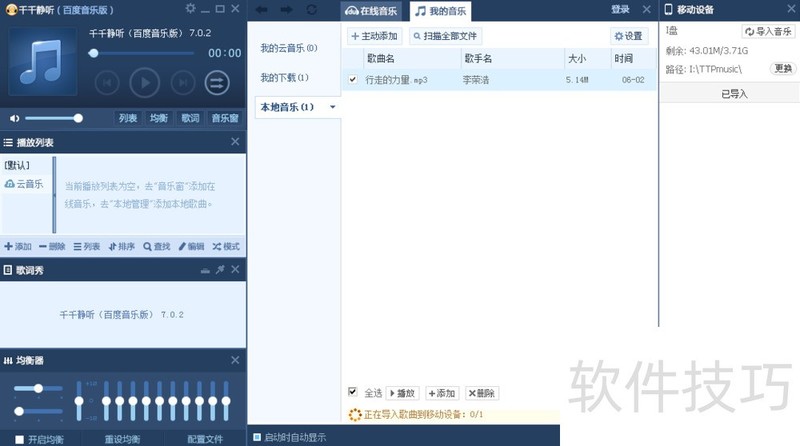Toggle the 均衡 equalizer panel

click(x=159, y=118)
